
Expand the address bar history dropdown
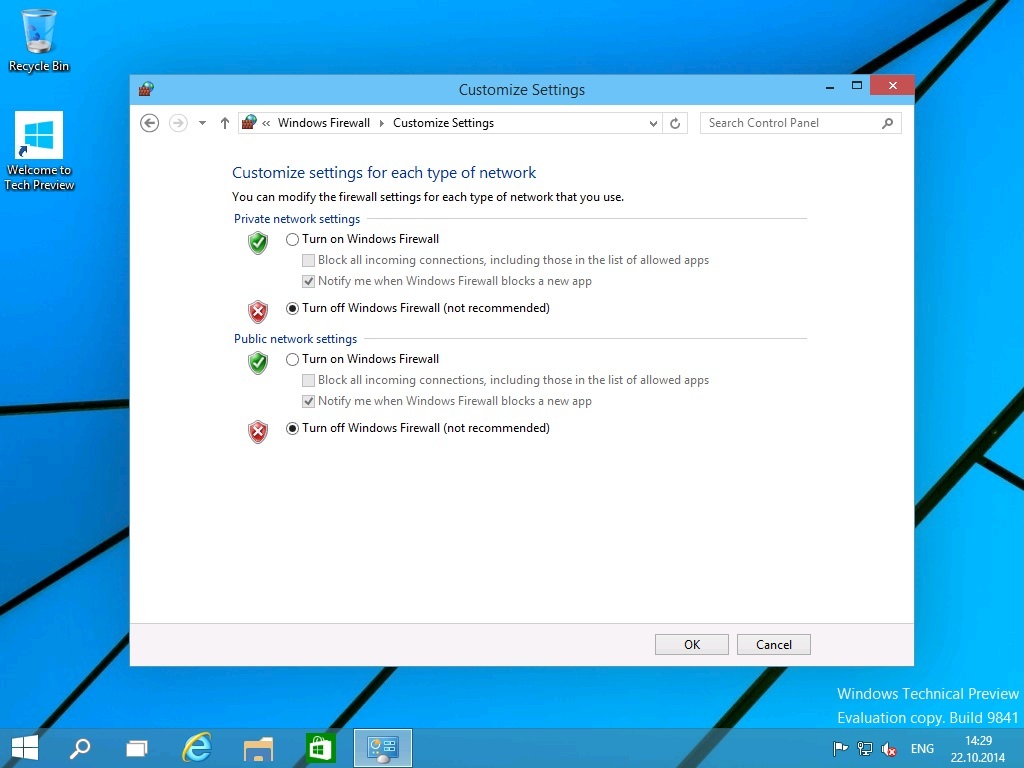[653, 123]
